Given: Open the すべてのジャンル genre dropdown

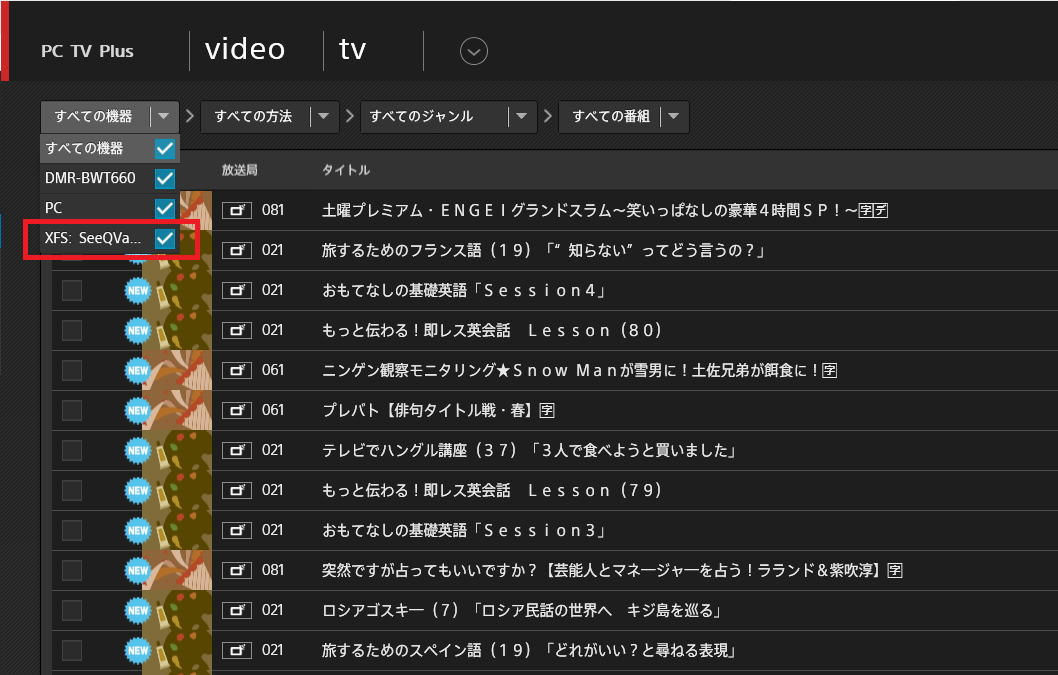Looking at the screenshot, I should click(521, 117).
